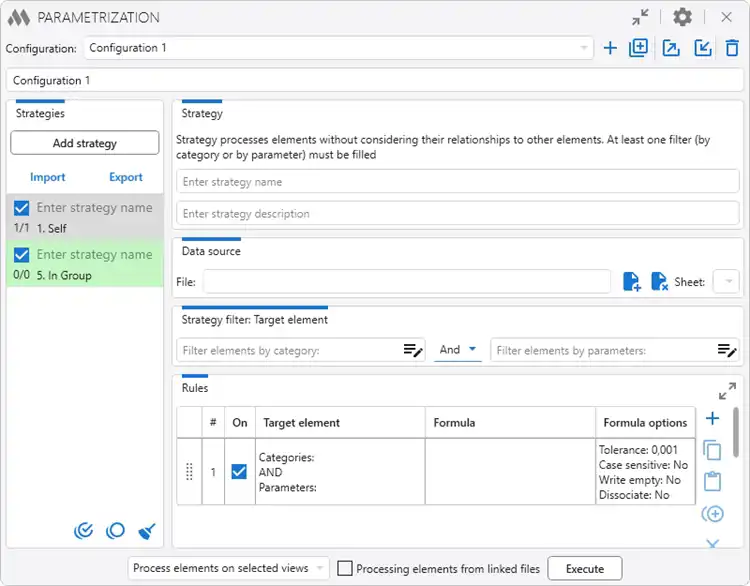Open Process elements on selected views dropdown
Viewport: 750px width, 586px height.
point(229,568)
